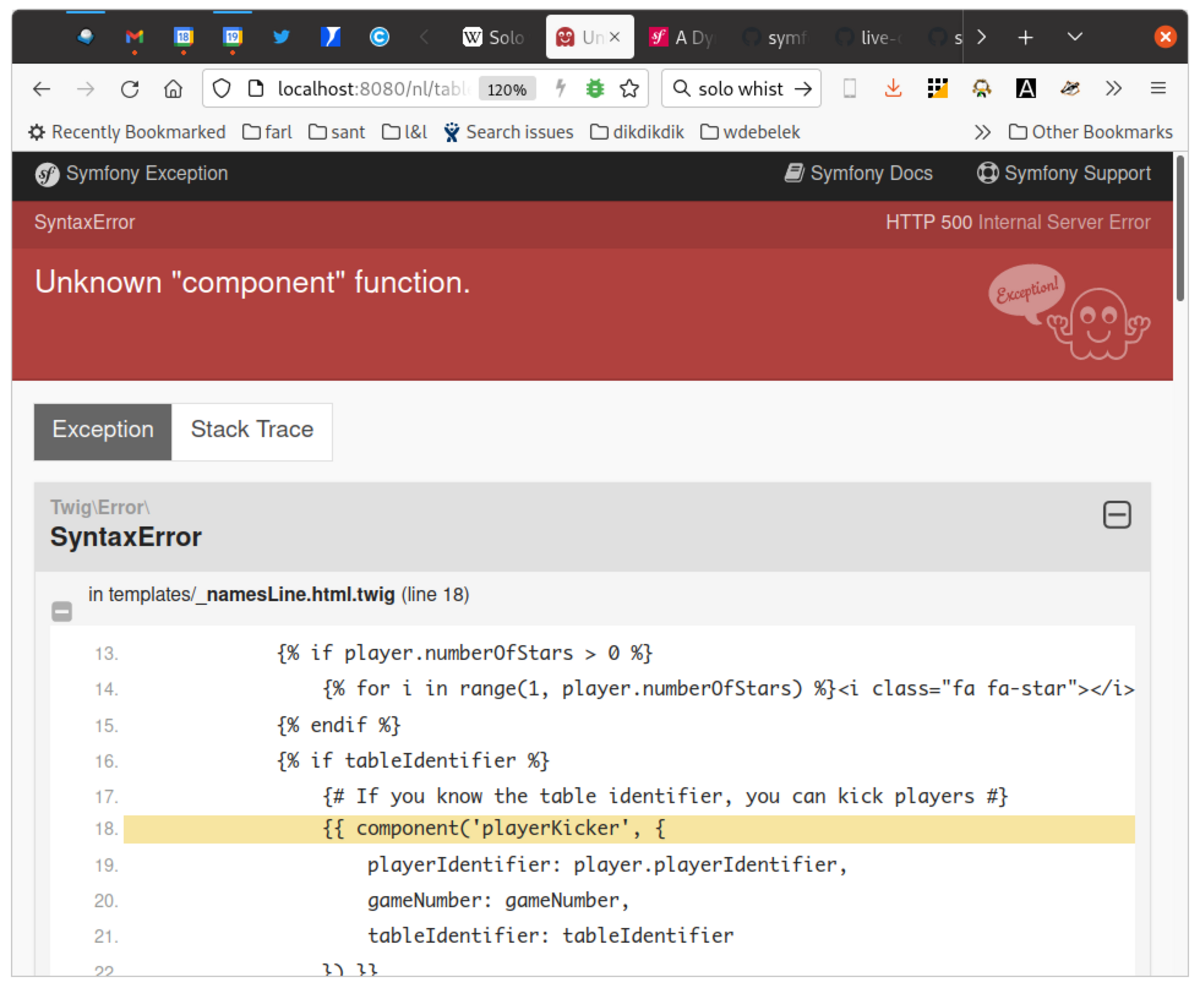This screenshot has width=1200, height=988.
Task: Open the Symfony Docs link
Action: [x=858, y=174]
